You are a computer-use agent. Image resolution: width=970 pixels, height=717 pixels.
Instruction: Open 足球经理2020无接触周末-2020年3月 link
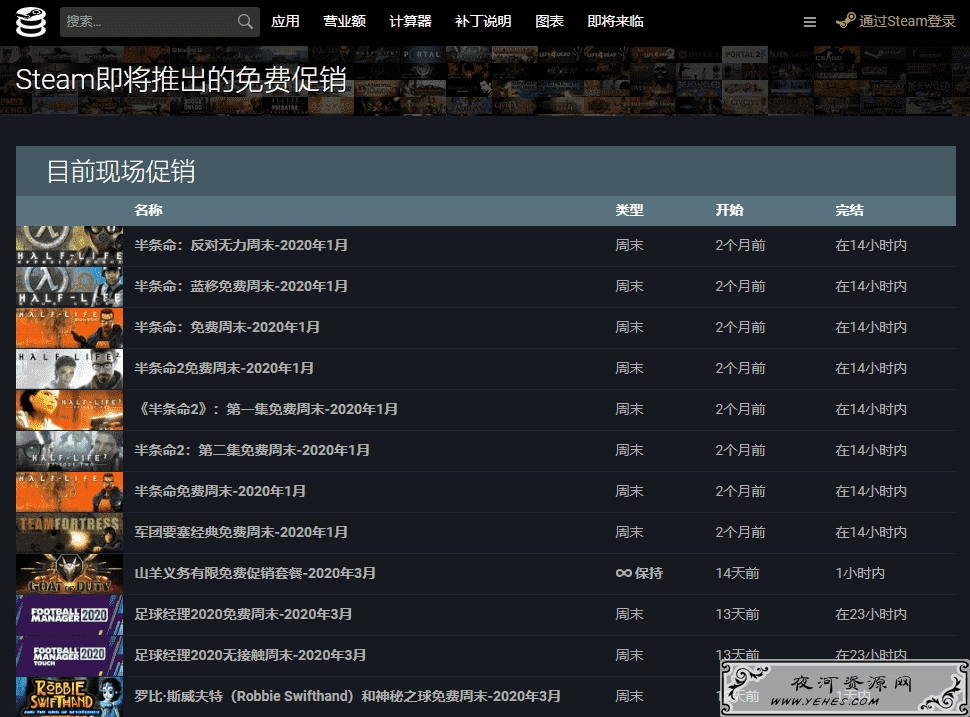tap(250, 655)
